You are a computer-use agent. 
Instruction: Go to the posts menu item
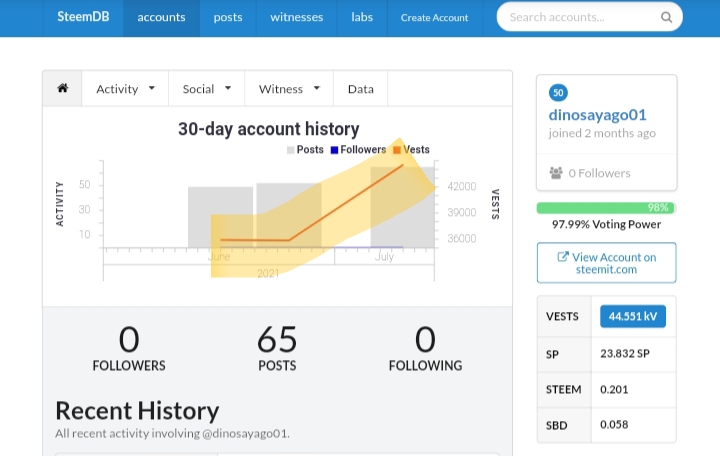[x=228, y=17]
